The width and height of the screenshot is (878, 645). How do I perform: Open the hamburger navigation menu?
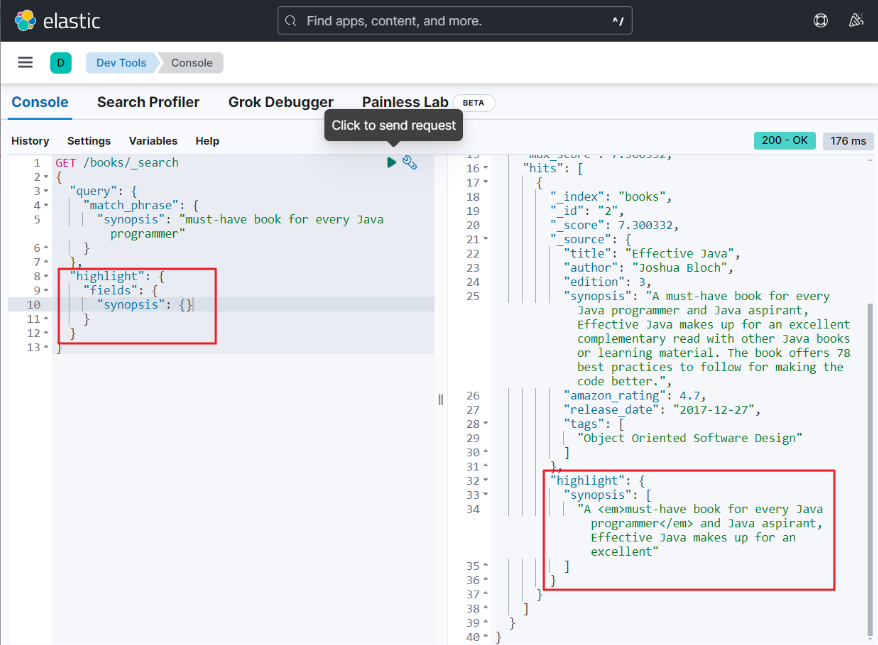(25, 62)
